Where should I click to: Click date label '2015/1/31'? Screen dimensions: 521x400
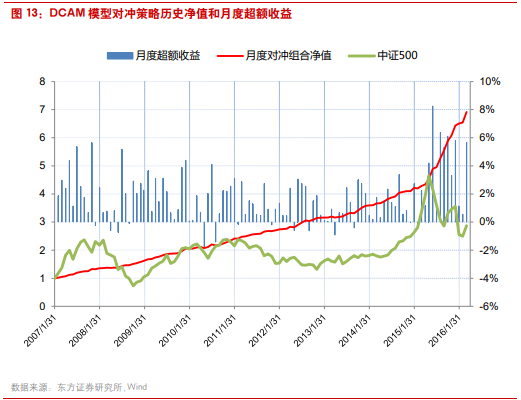(401, 330)
